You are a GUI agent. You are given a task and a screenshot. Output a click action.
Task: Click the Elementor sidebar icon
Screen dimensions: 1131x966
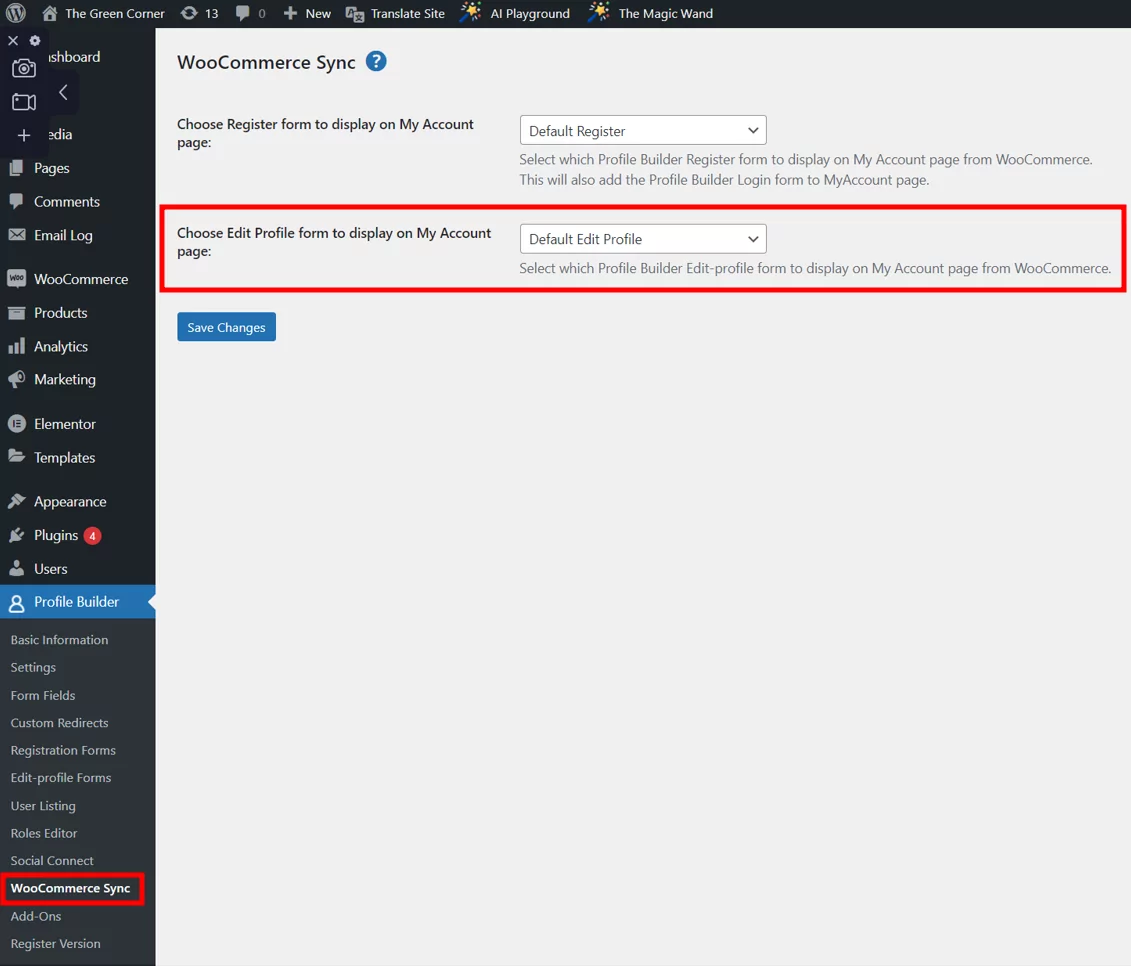point(17,423)
